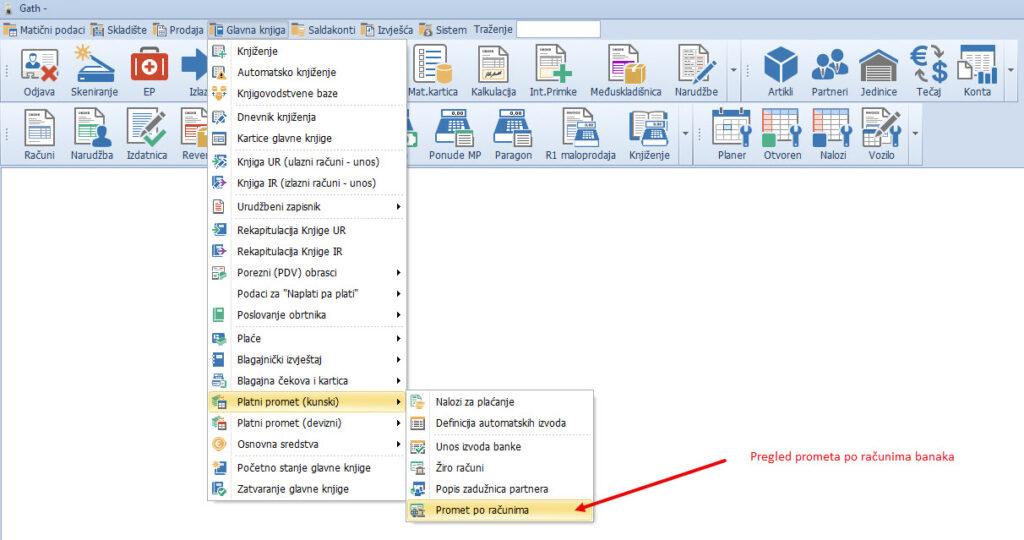
Task: Click the Artikli cube icon
Action: [780, 71]
